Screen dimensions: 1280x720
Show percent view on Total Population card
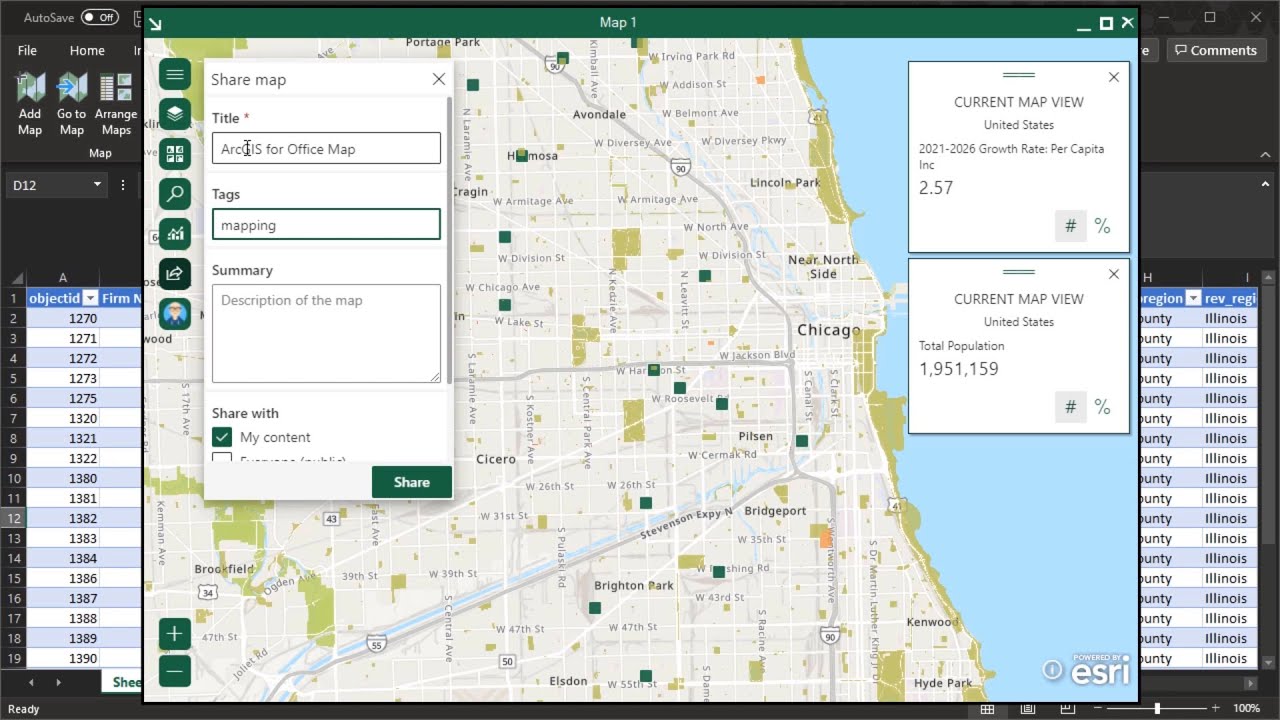[x=1102, y=407]
